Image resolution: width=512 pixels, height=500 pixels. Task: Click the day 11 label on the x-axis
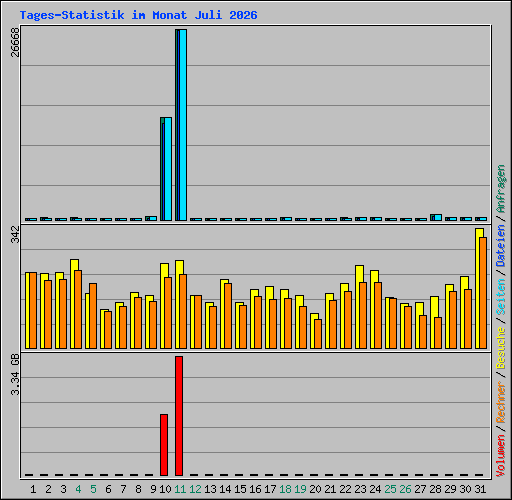tap(180, 489)
